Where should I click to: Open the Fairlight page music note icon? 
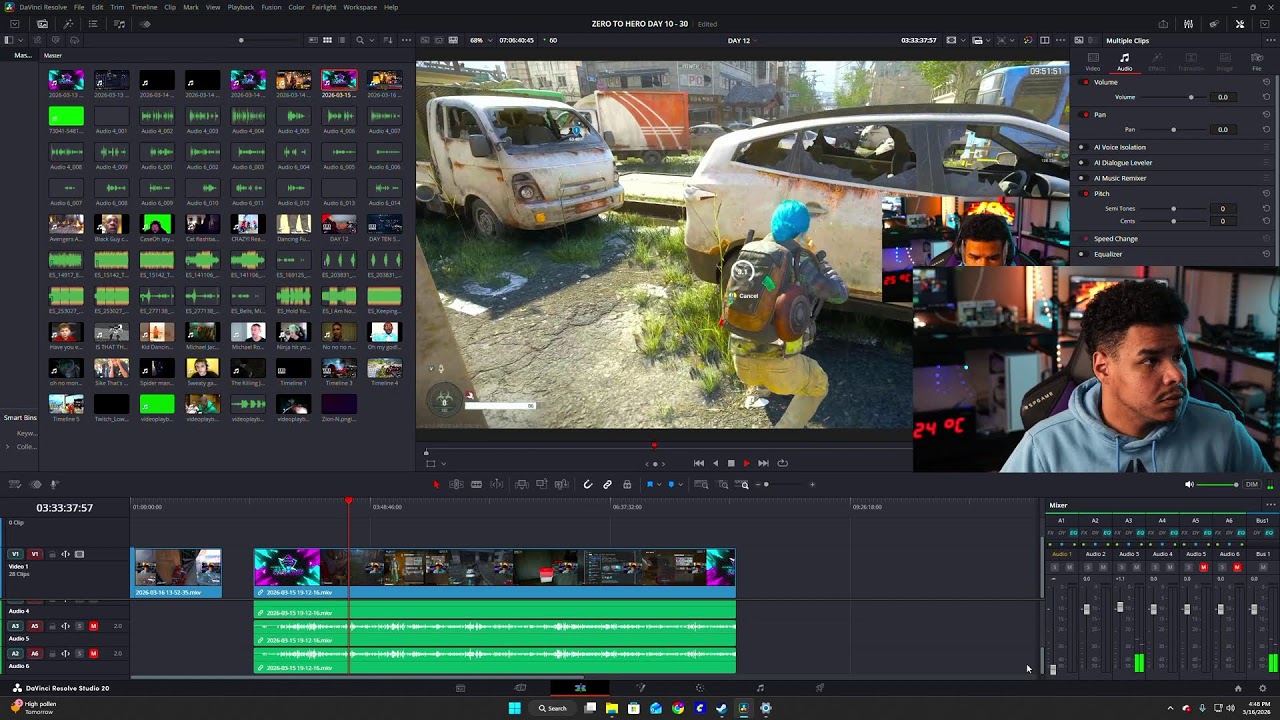click(x=760, y=688)
